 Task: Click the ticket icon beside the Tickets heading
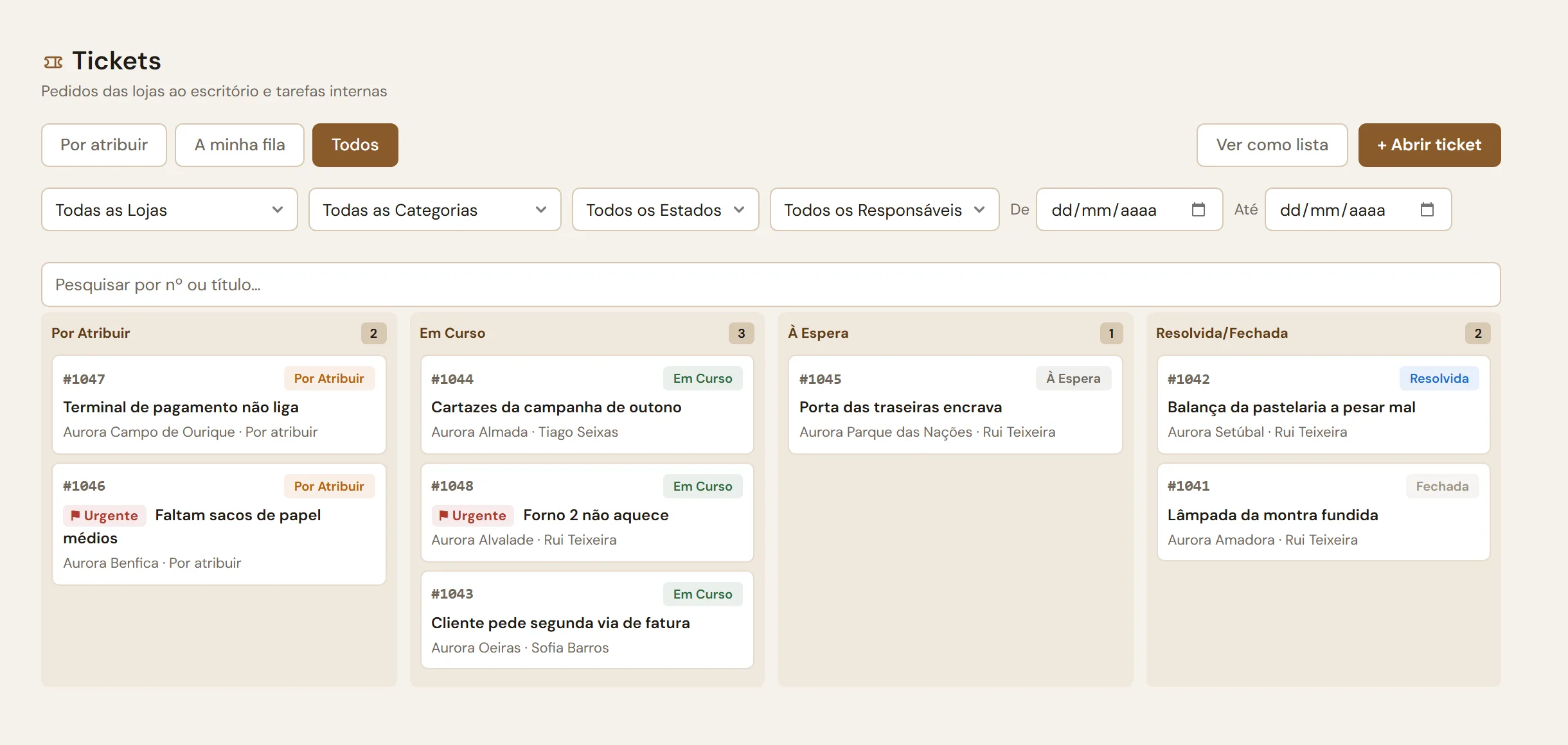click(x=53, y=62)
